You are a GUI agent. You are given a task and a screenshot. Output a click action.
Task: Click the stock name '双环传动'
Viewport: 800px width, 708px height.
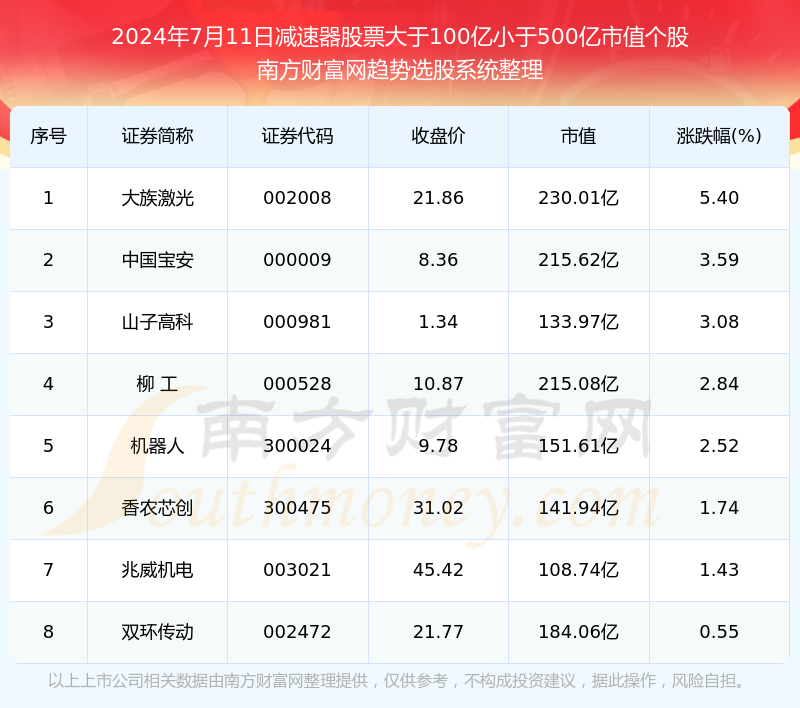[158, 632]
